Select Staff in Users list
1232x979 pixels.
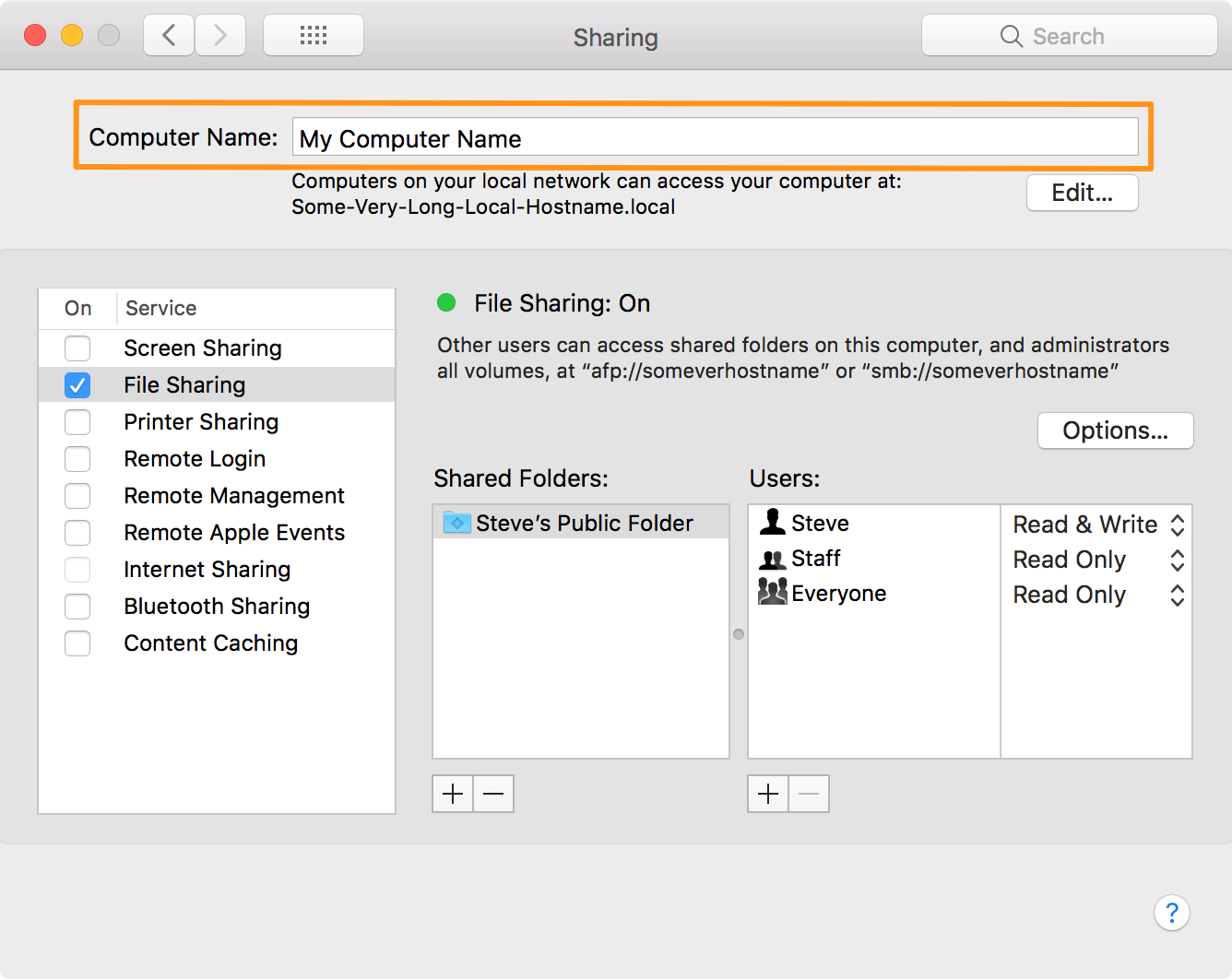(x=874, y=559)
